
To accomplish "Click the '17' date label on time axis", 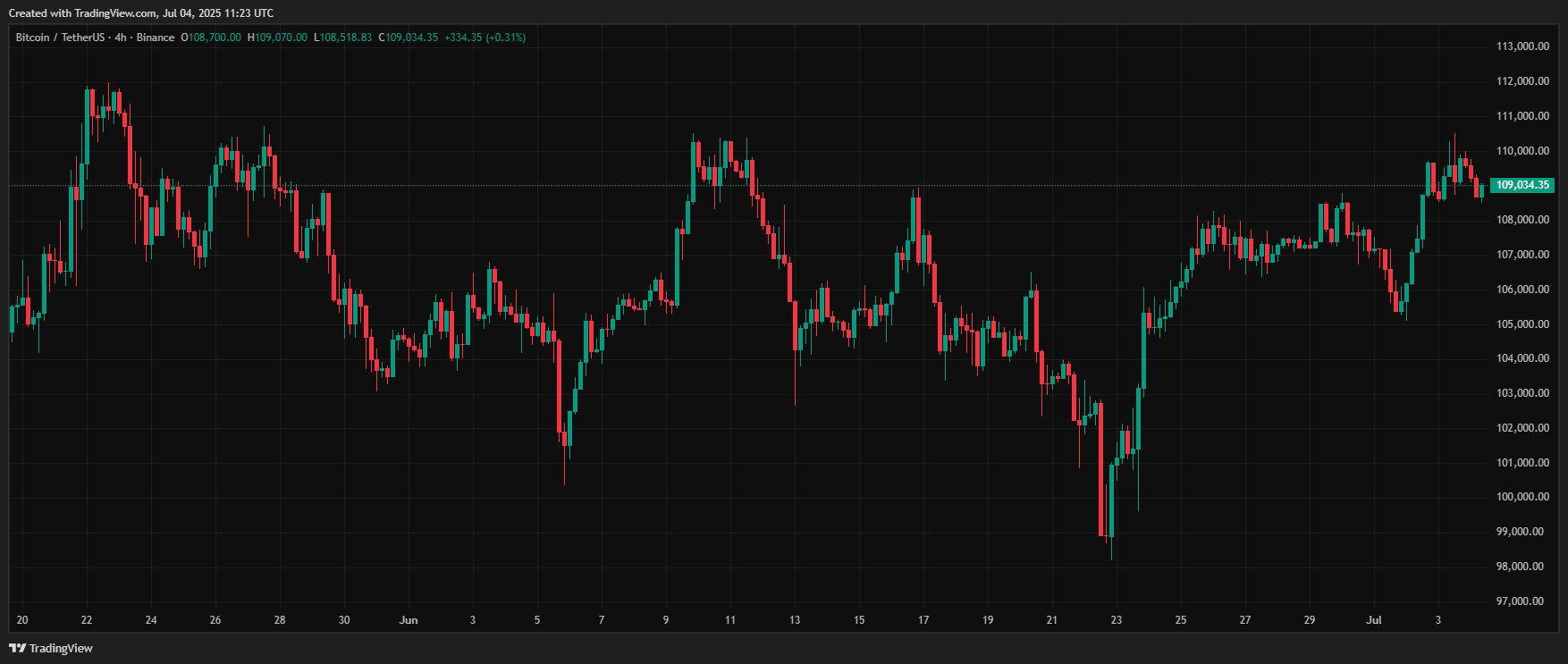I will 923,620.
